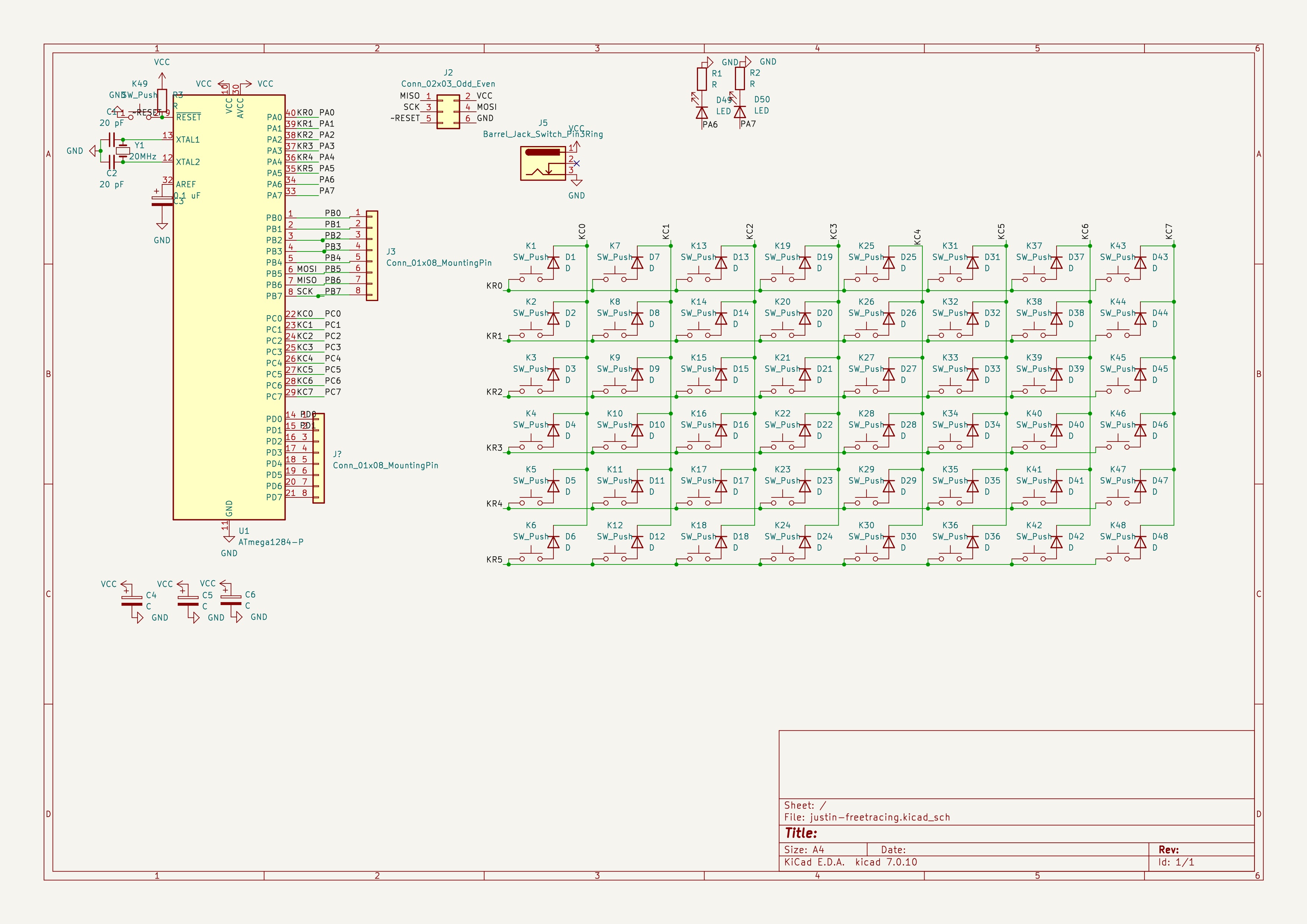The width and height of the screenshot is (1307, 924).
Task: Click the 20MHz crystal value text
Action: tap(143, 156)
